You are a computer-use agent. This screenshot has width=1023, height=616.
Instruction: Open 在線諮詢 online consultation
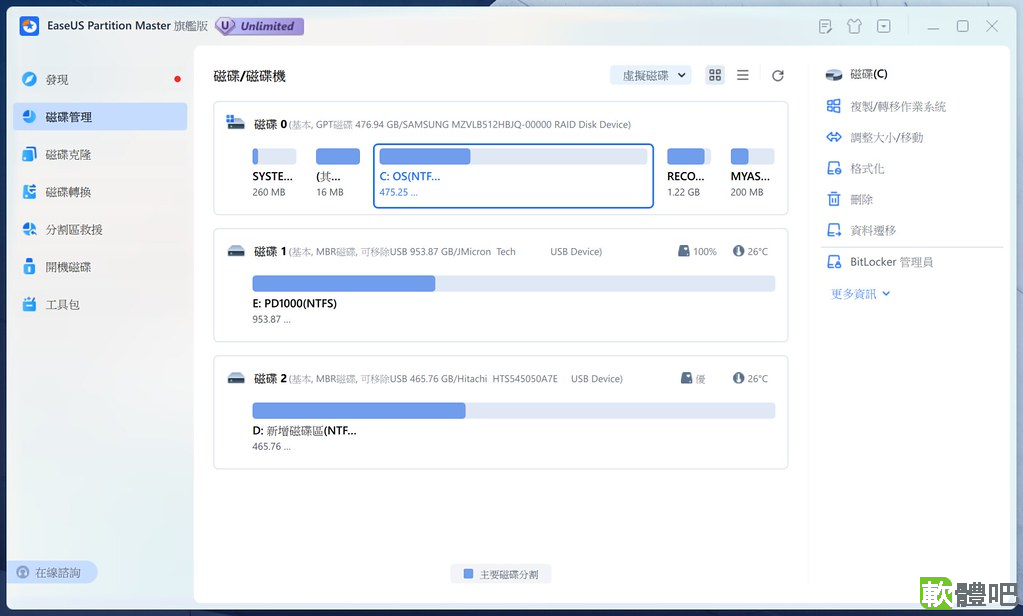pos(53,572)
